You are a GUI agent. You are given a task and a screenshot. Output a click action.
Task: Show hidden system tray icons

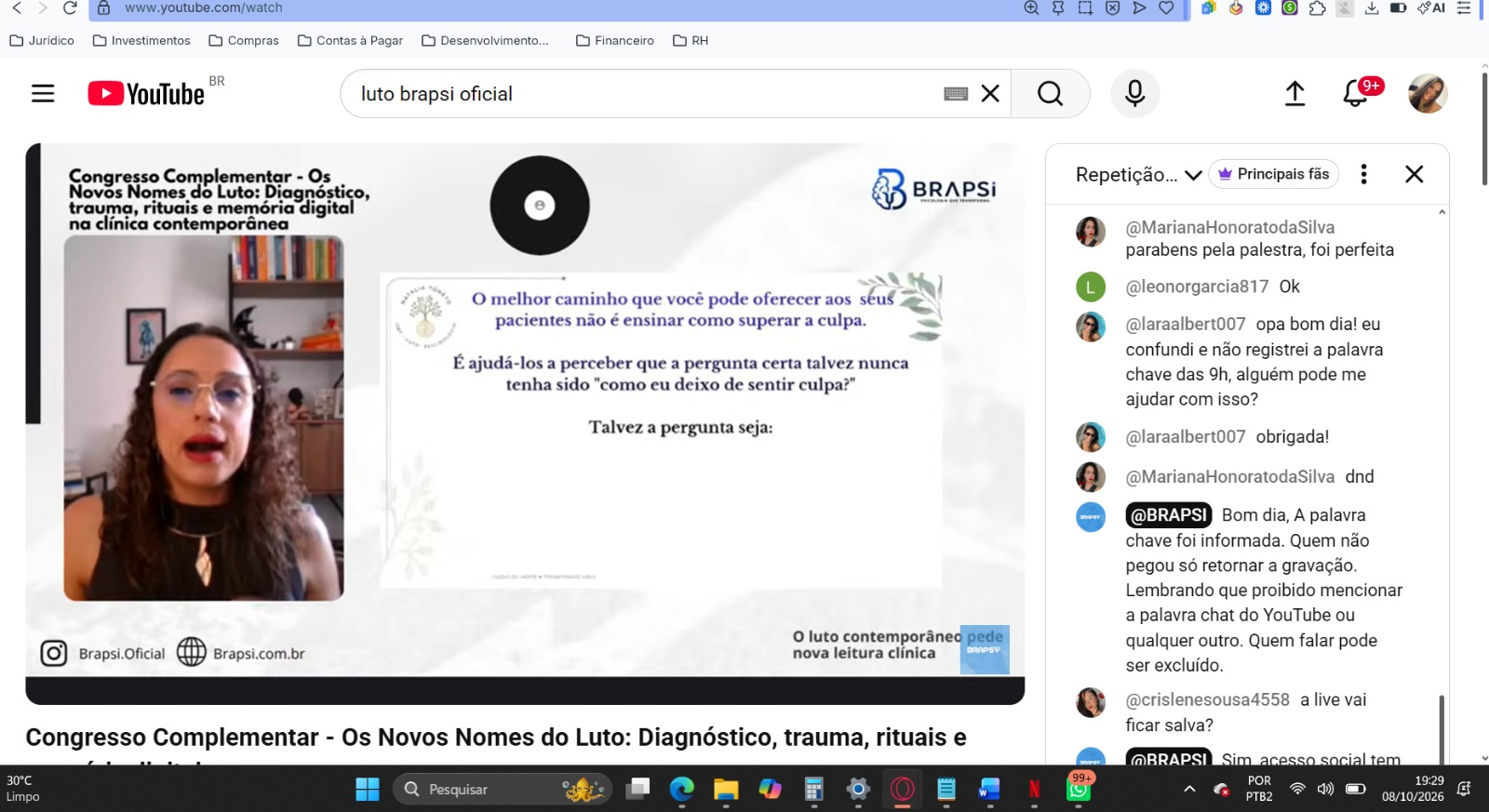[1189, 789]
